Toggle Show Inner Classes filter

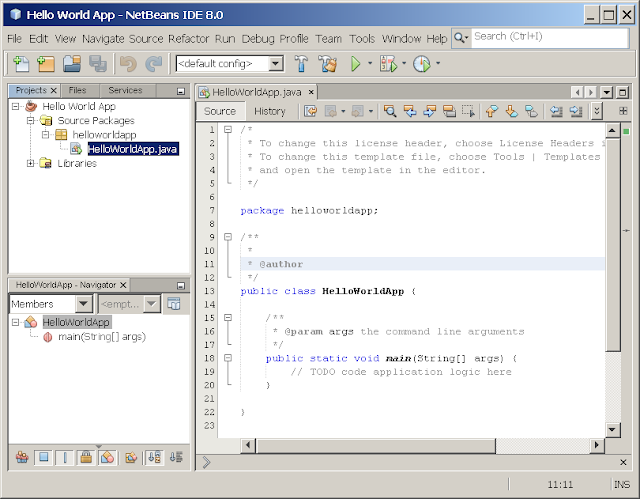[107, 457]
